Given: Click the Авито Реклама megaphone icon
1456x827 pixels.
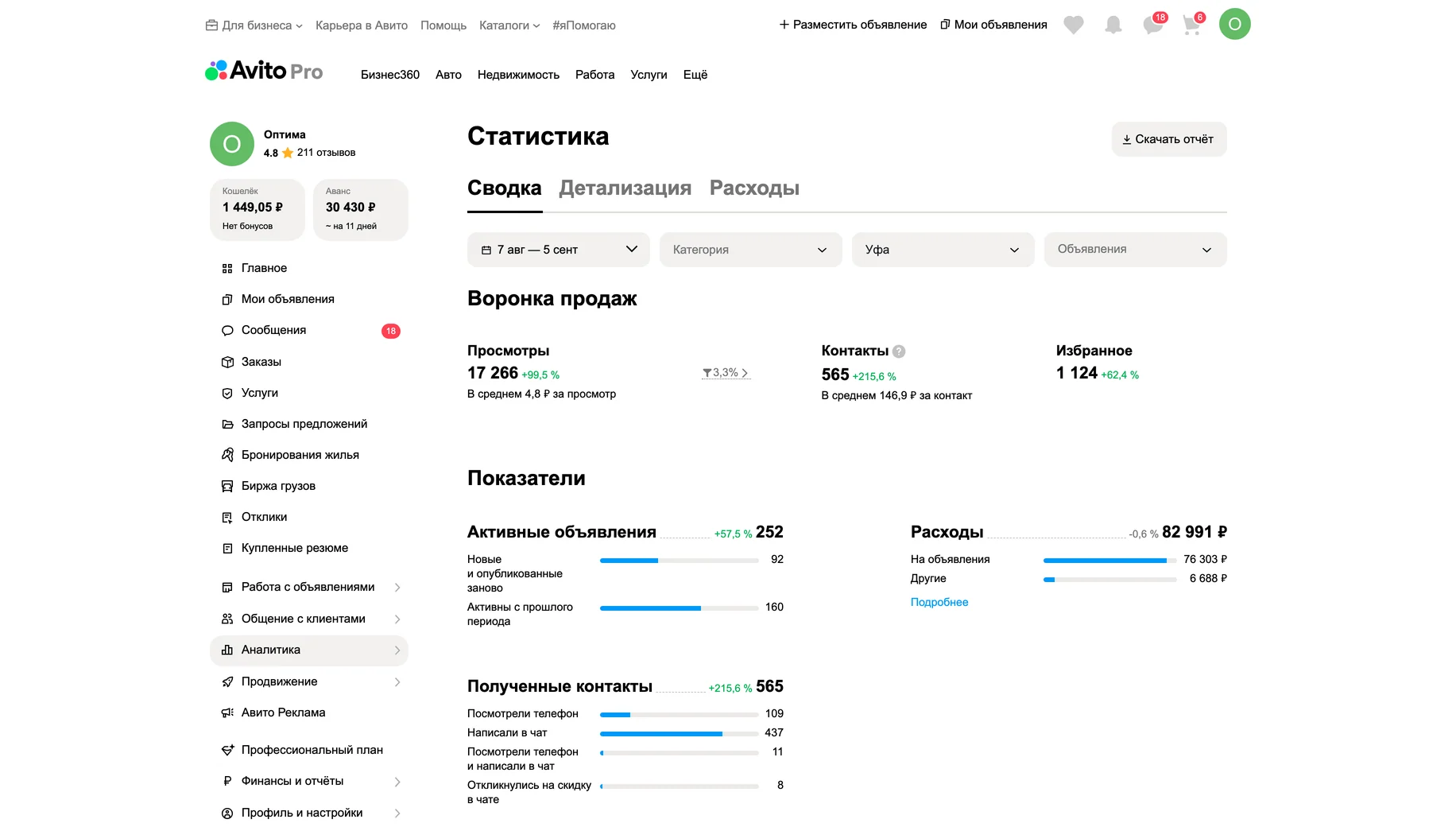Looking at the screenshot, I should pos(227,713).
